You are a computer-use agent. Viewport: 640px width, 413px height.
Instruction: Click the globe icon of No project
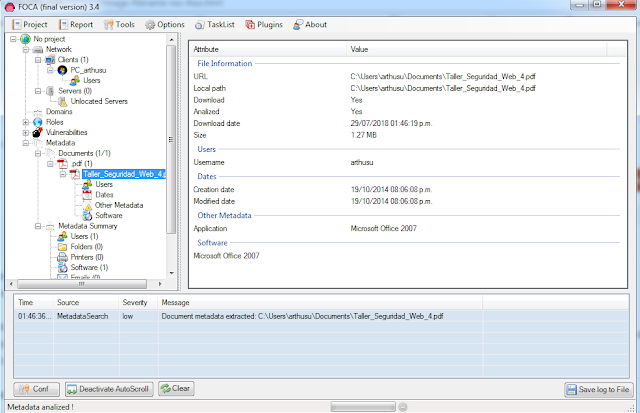tap(25, 39)
